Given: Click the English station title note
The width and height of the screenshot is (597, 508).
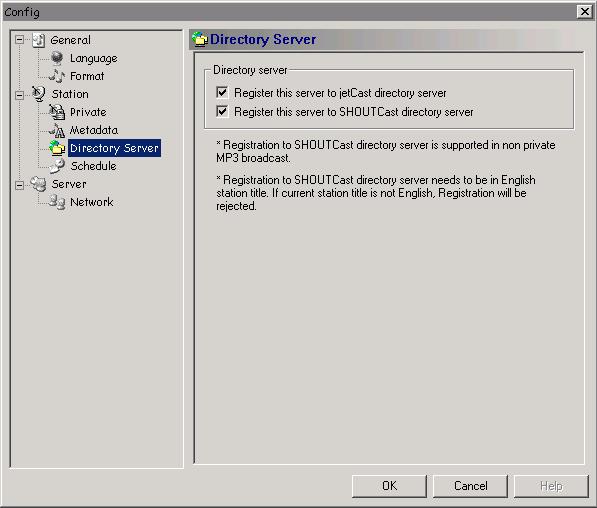Looking at the screenshot, I should tap(376, 193).
